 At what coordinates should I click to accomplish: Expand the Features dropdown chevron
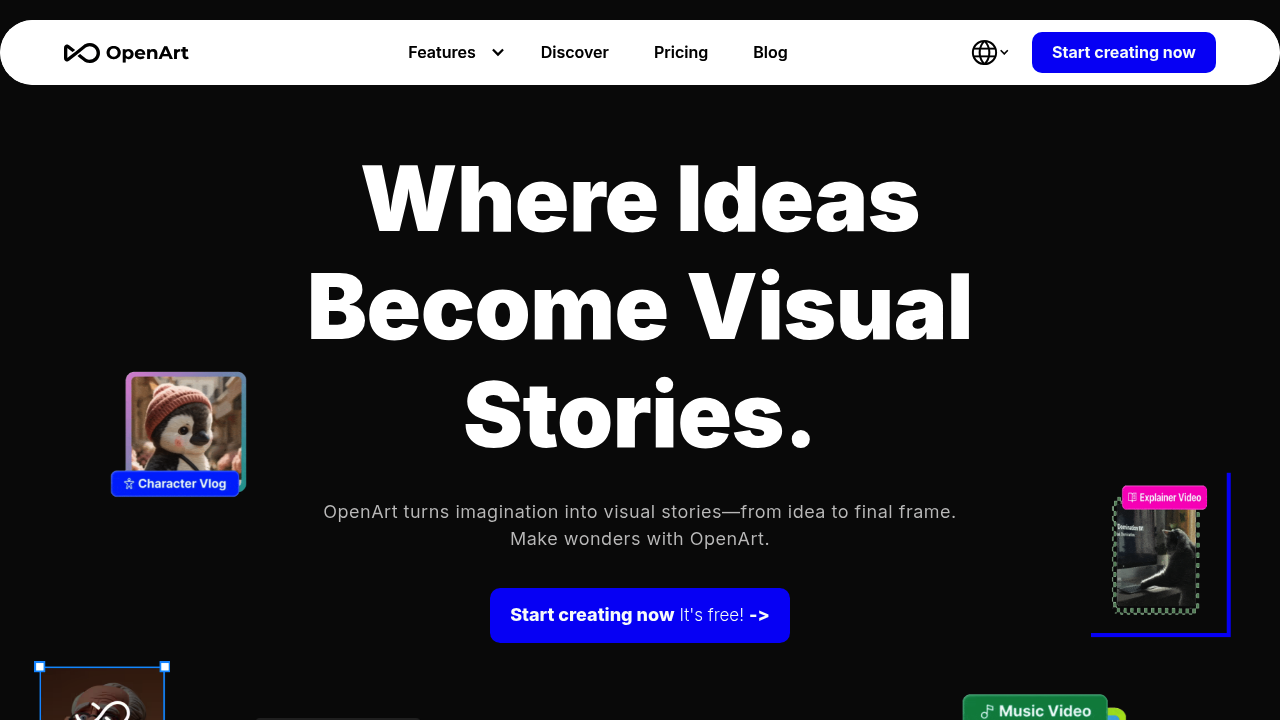[x=497, y=52]
